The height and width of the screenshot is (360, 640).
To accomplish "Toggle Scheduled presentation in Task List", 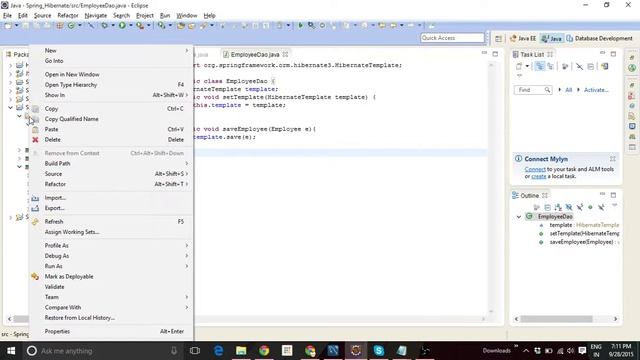I will click(x=551, y=66).
